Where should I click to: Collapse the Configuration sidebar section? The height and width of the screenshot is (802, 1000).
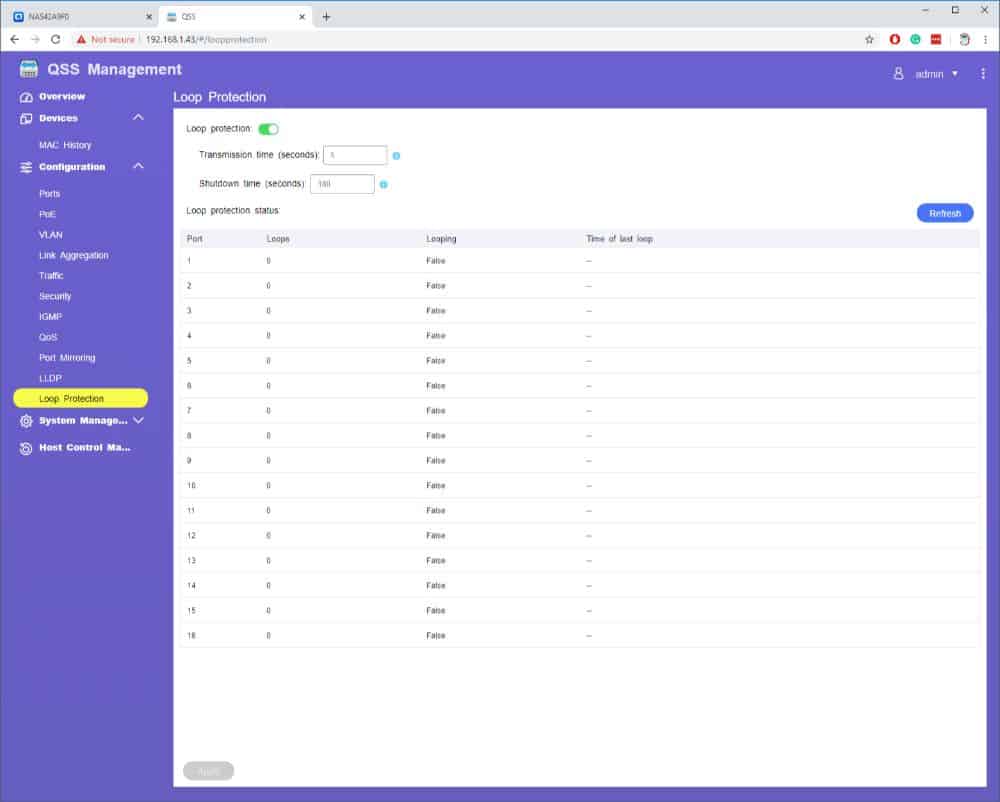point(138,167)
